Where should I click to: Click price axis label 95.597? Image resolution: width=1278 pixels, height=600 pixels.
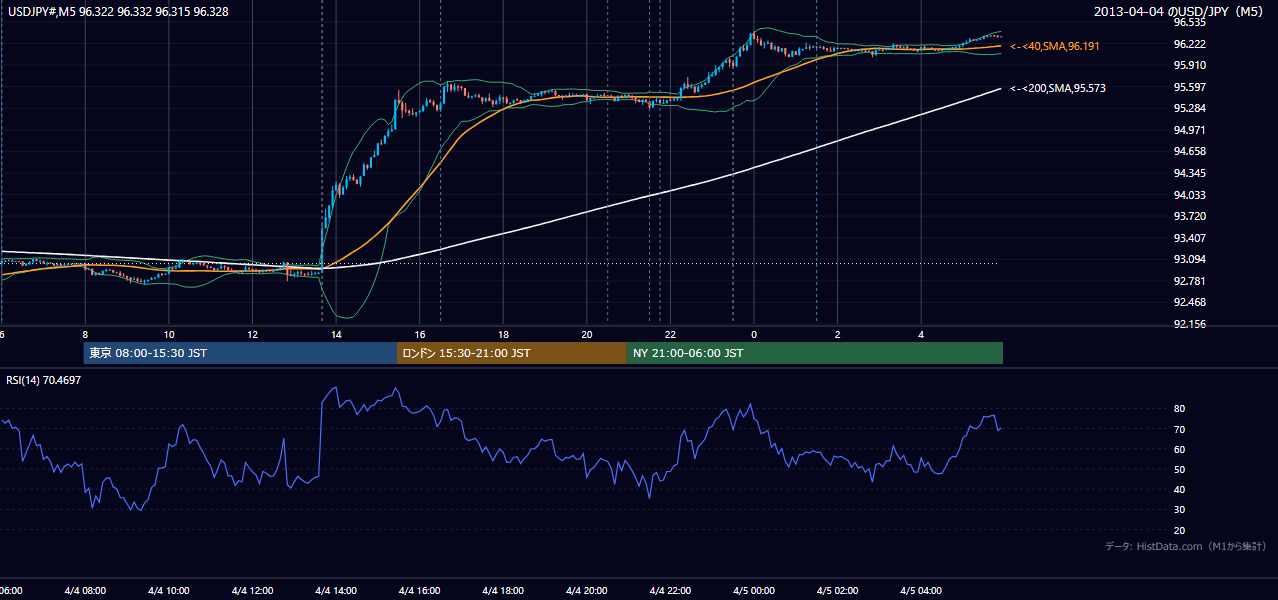1189,87
